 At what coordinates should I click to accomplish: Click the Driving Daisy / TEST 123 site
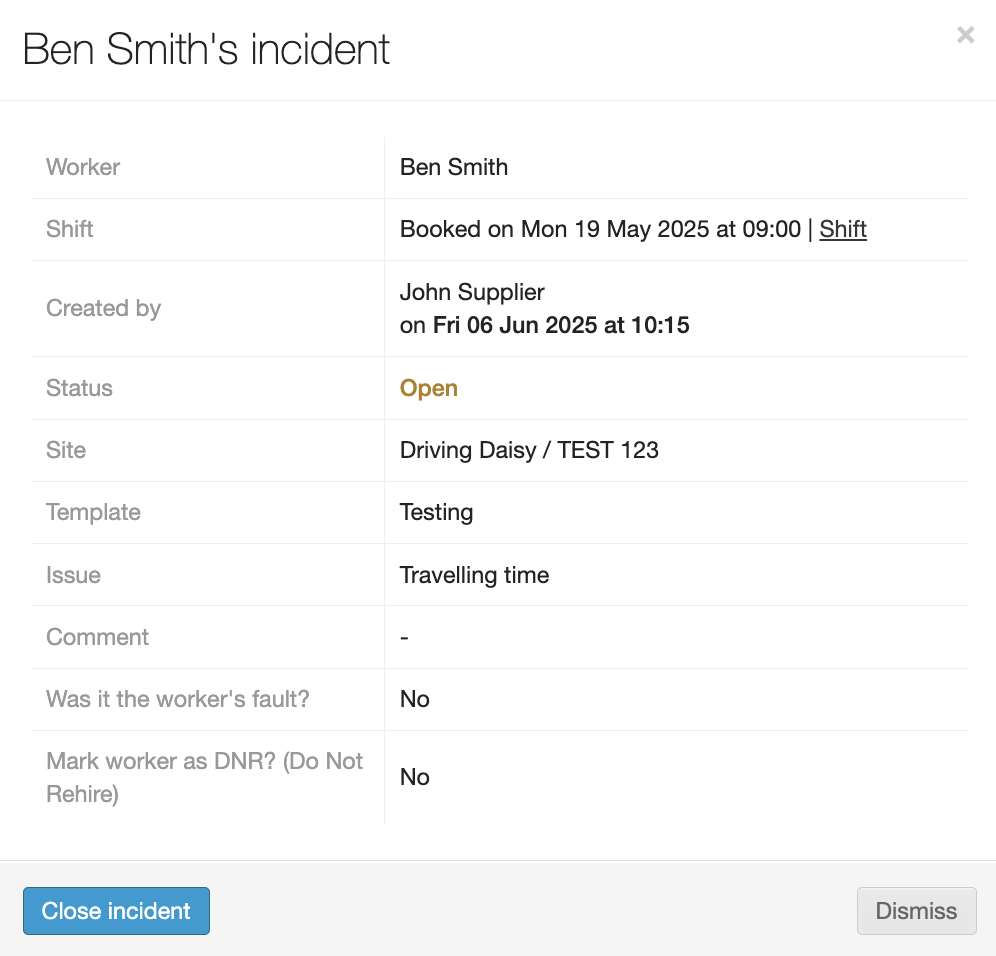(x=529, y=450)
